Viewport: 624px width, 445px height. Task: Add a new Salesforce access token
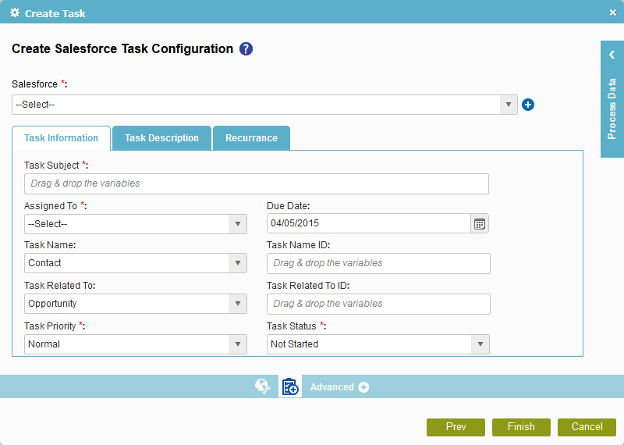(528, 105)
